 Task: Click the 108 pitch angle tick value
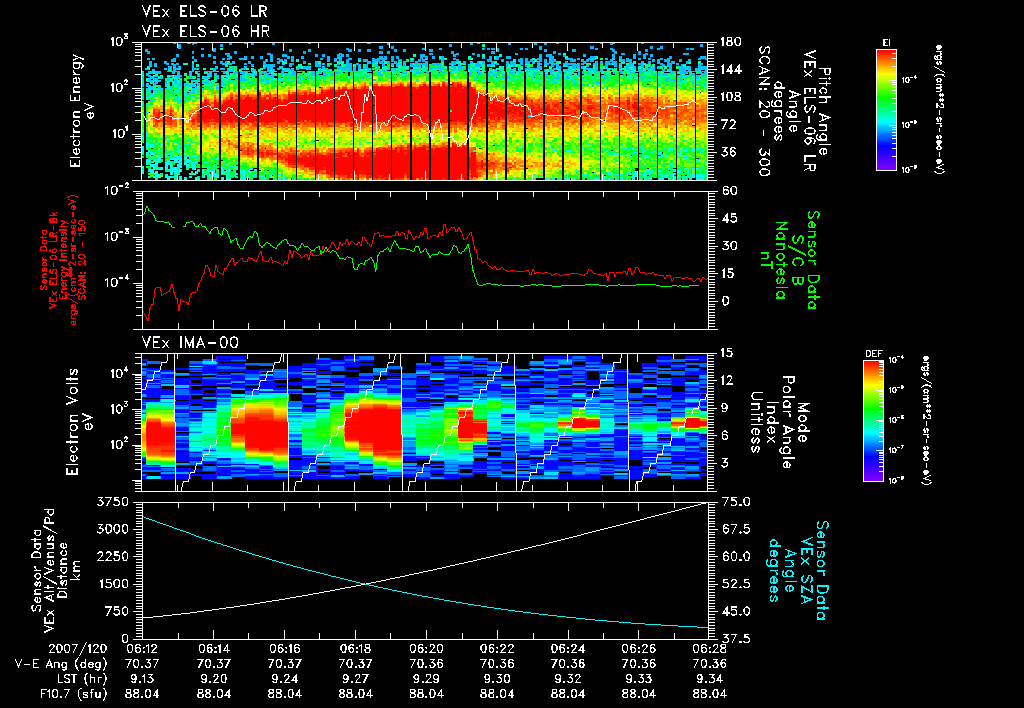coord(730,97)
